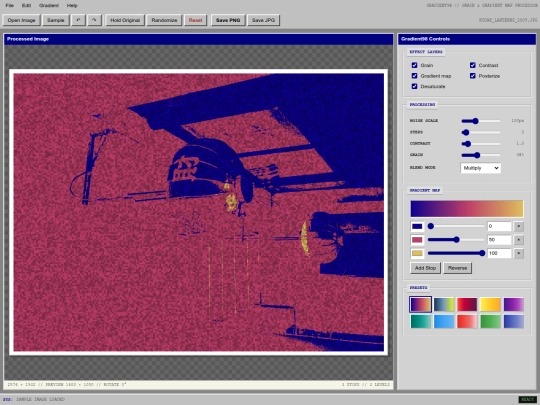Click the processed lantern image preview
This screenshot has height=405, width=540.
tap(198, 212)
